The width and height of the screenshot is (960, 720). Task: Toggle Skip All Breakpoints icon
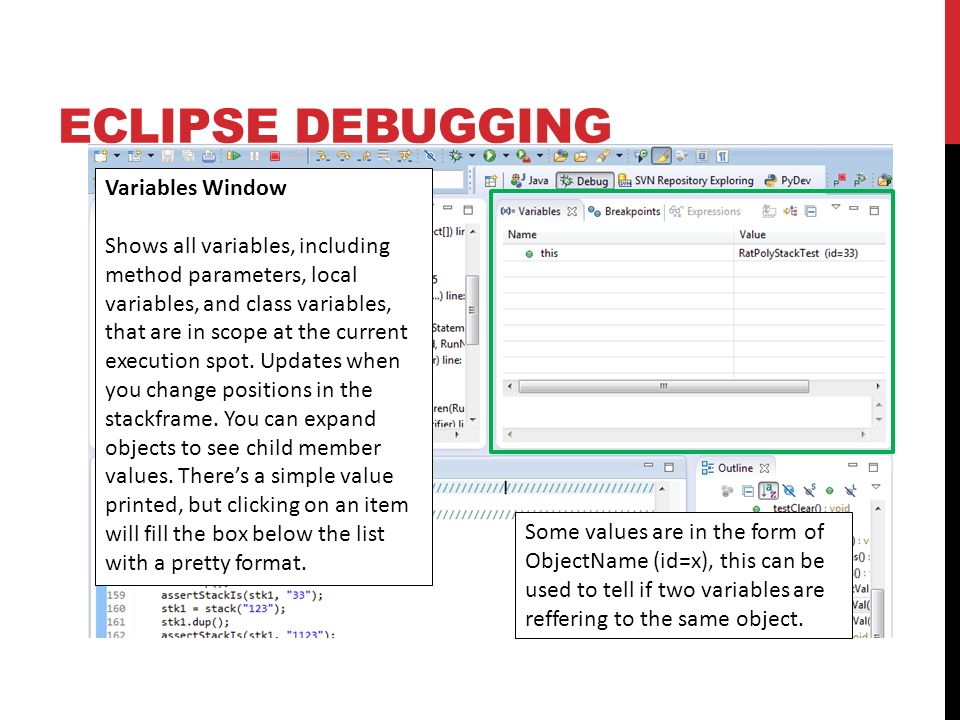pos(430,156)
